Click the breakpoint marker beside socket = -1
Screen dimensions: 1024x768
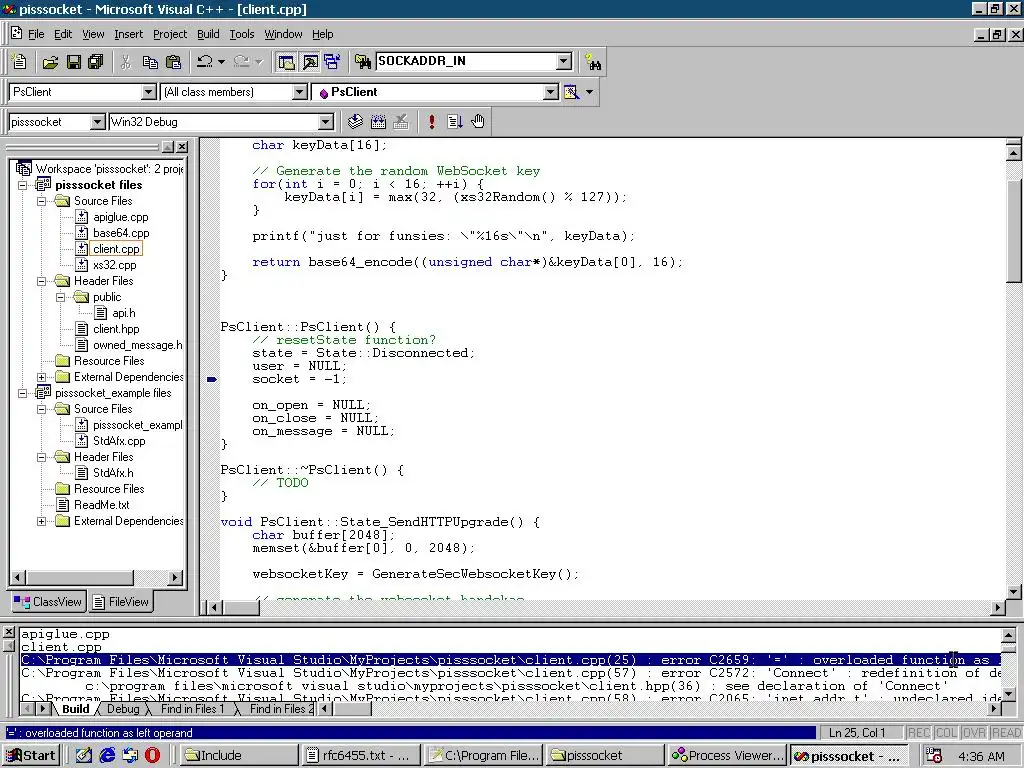tap(212, 379)
